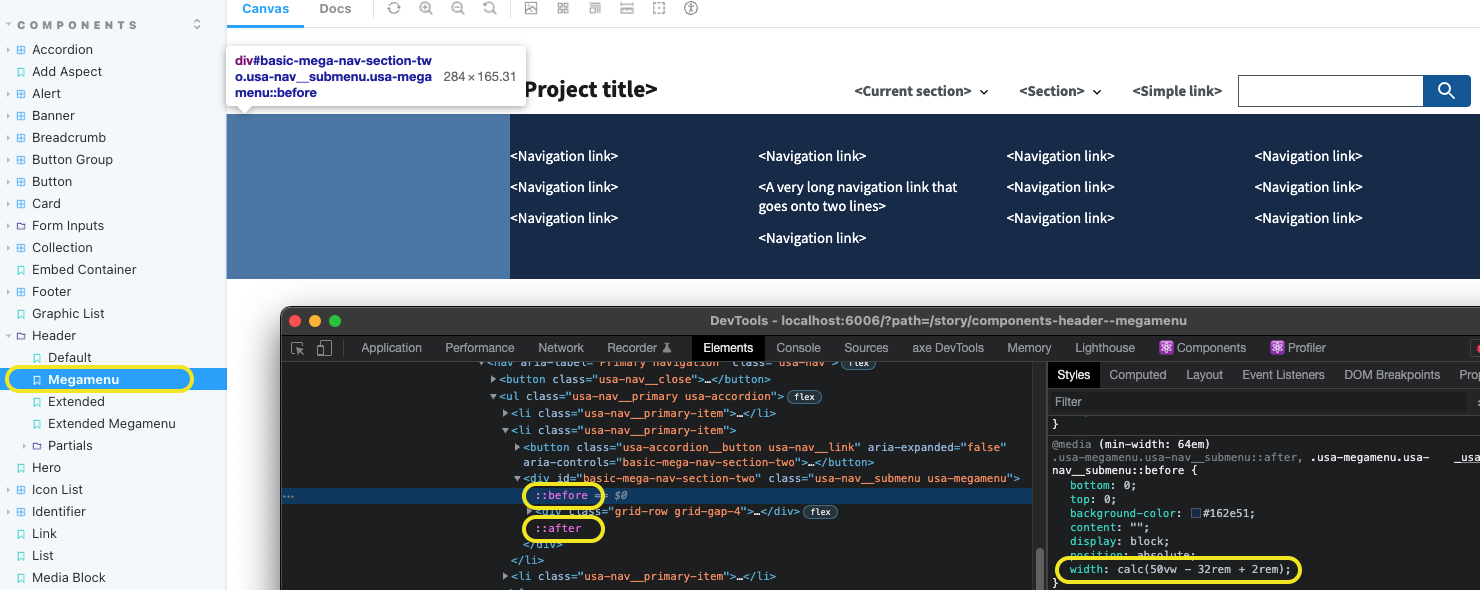Expand the usa-nav__close button node
Viewport: 1480px width, 590px height.
(x=494, y=380)
